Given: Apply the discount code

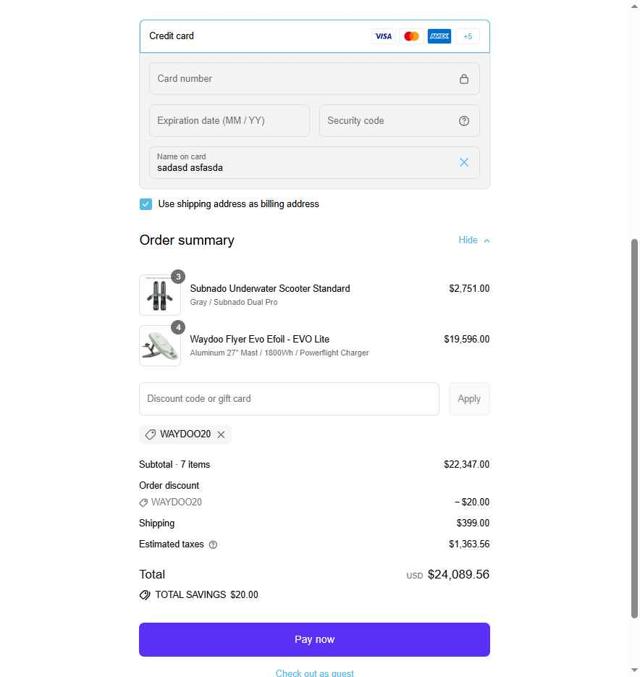Looking at the screenshot, I should (x=469, y=399).
